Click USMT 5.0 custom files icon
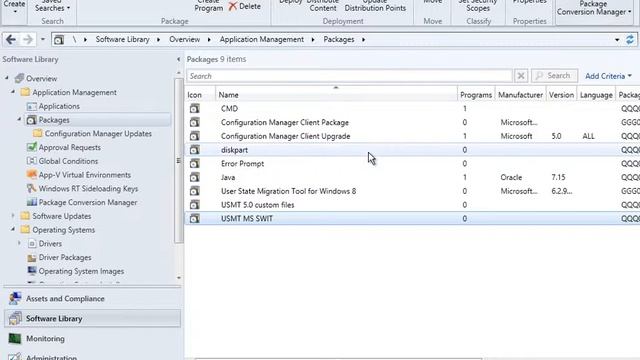Viewport: 640px width, 360px height. 195,204
